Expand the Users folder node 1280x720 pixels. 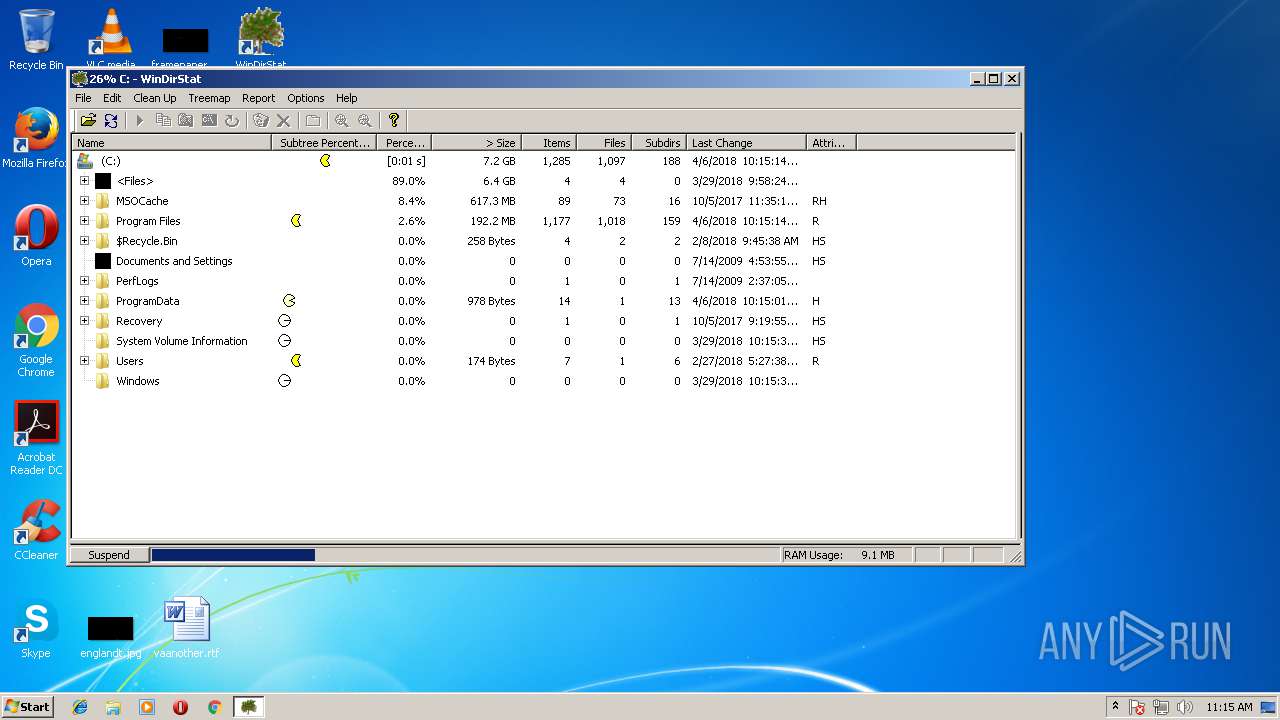(84, 361)
